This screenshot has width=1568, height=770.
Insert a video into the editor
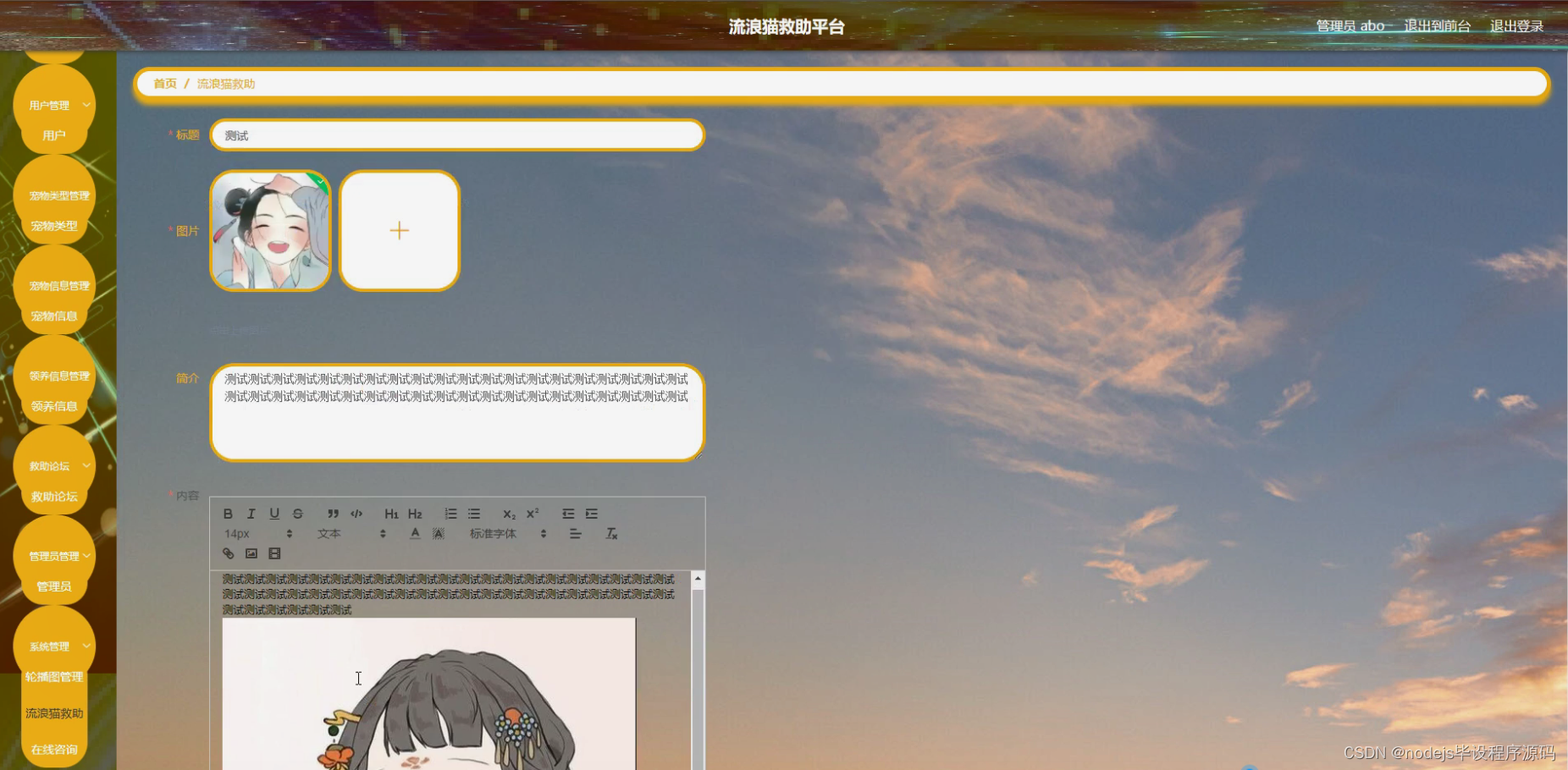point(274,553)
